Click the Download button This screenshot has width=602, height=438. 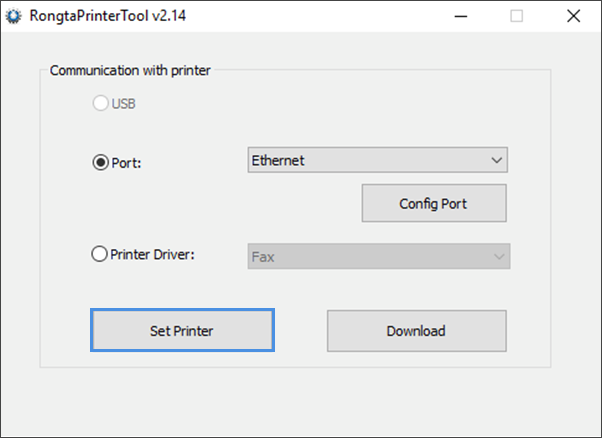pos(417,331)
